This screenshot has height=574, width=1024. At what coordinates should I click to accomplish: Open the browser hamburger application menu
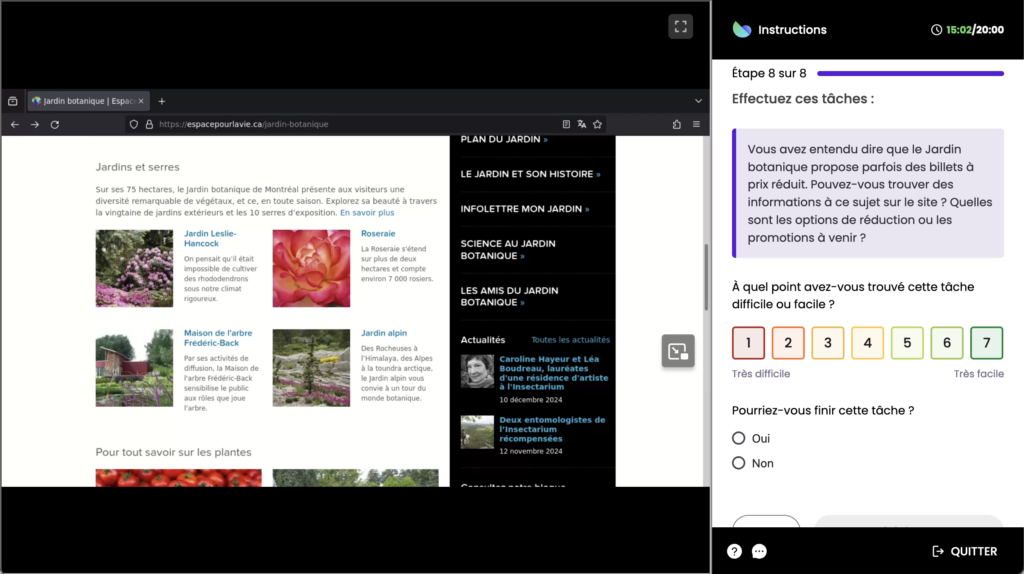pyautogui.click(x=697, y=124)
